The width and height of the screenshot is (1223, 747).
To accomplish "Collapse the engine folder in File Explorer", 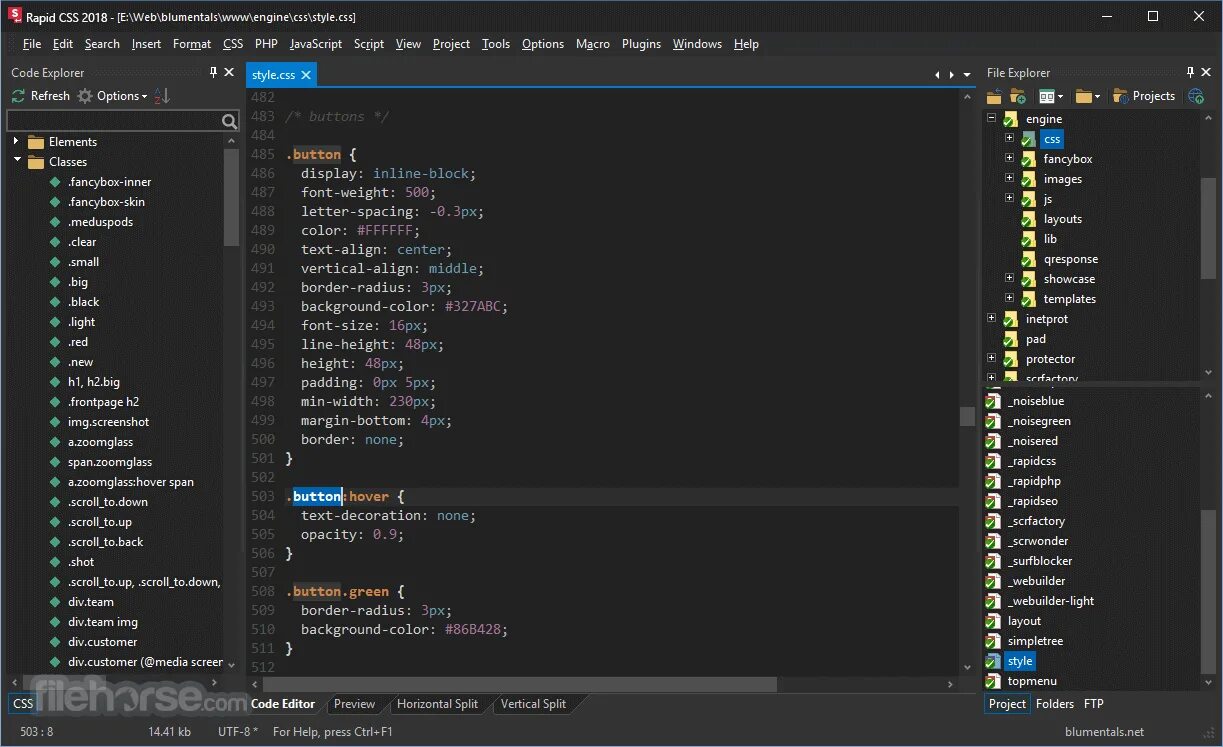I will (991, 118).
